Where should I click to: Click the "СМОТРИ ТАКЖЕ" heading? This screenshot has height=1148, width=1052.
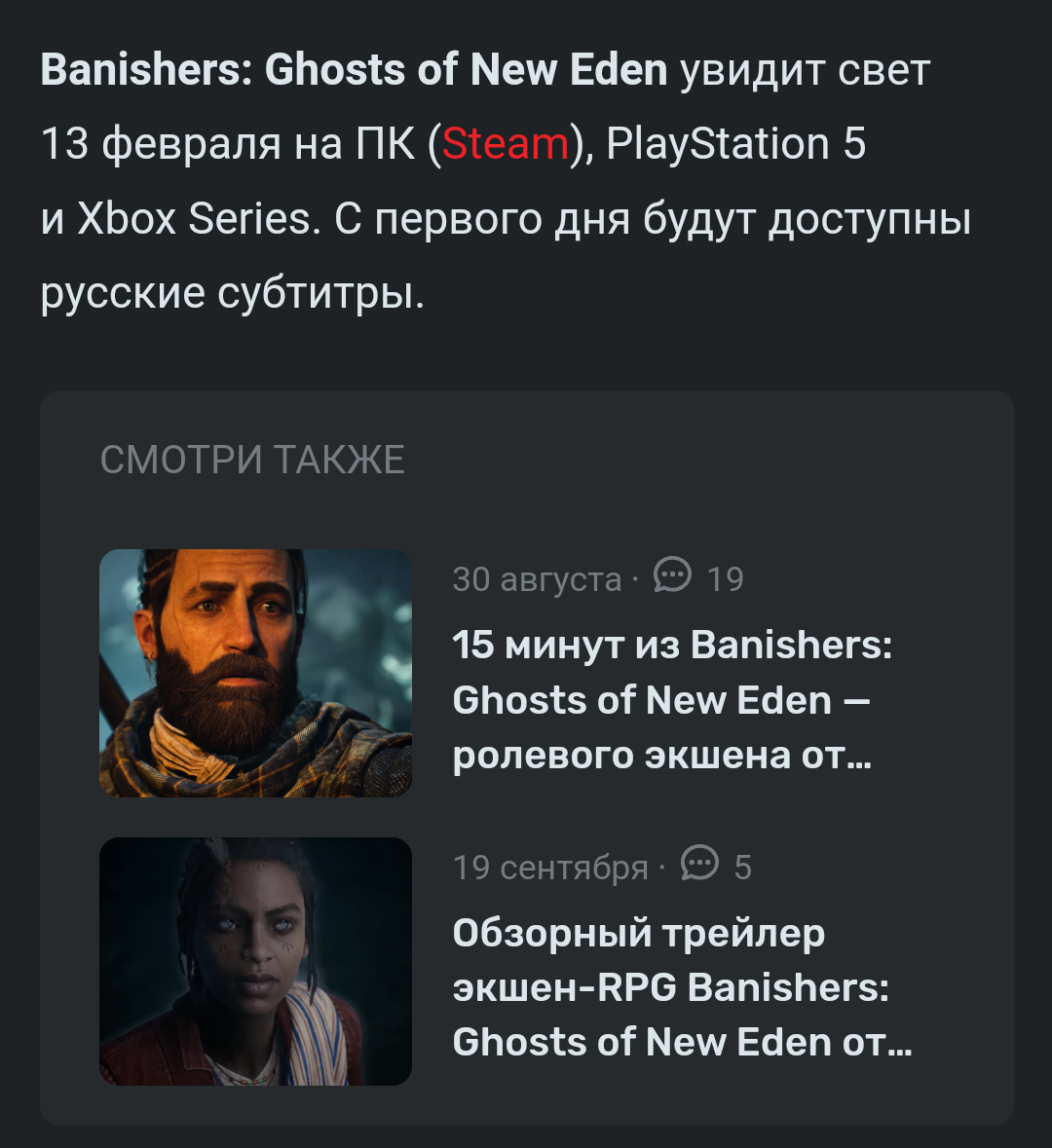pyautogui.click(x=252, y=460)
